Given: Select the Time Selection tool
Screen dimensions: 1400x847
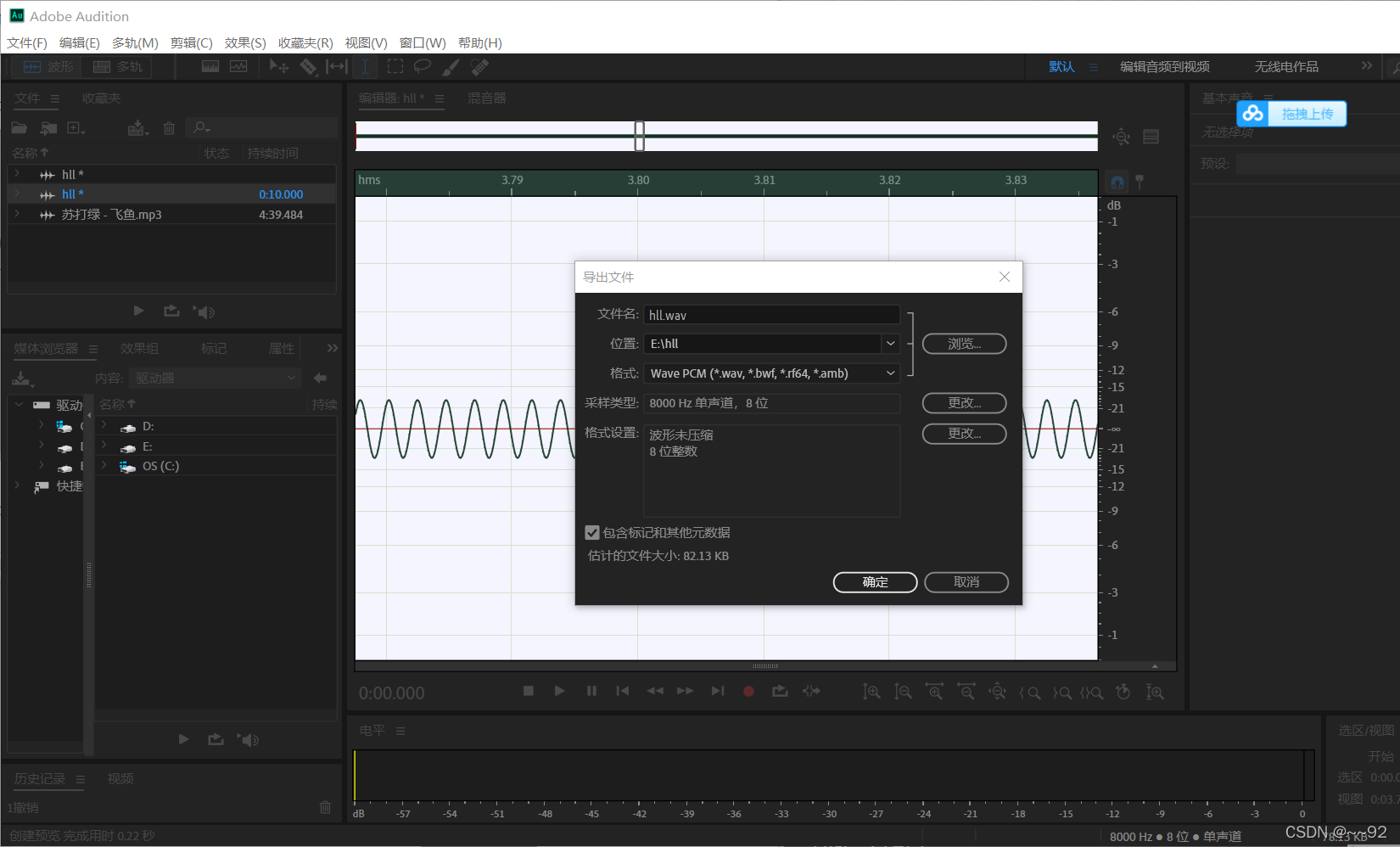Looking at the screenshot, I should [x=365, y=67].
